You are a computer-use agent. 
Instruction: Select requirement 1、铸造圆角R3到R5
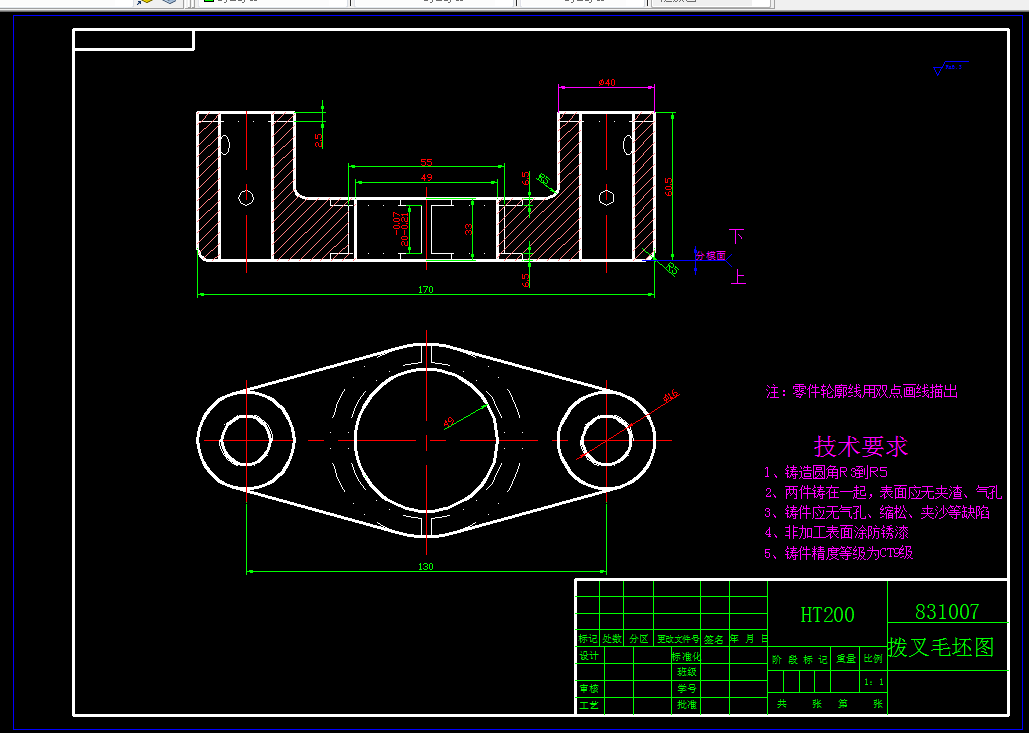click(x=826, y=472)
